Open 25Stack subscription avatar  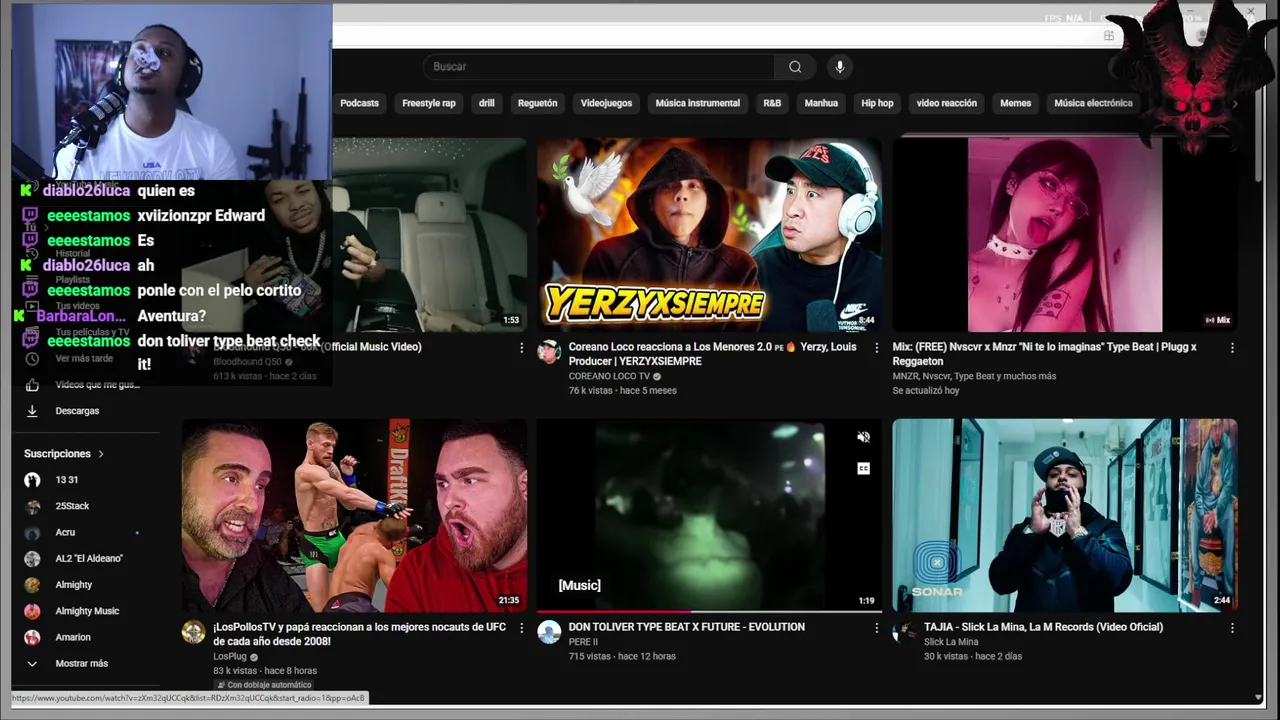click(x=32, y=507)
